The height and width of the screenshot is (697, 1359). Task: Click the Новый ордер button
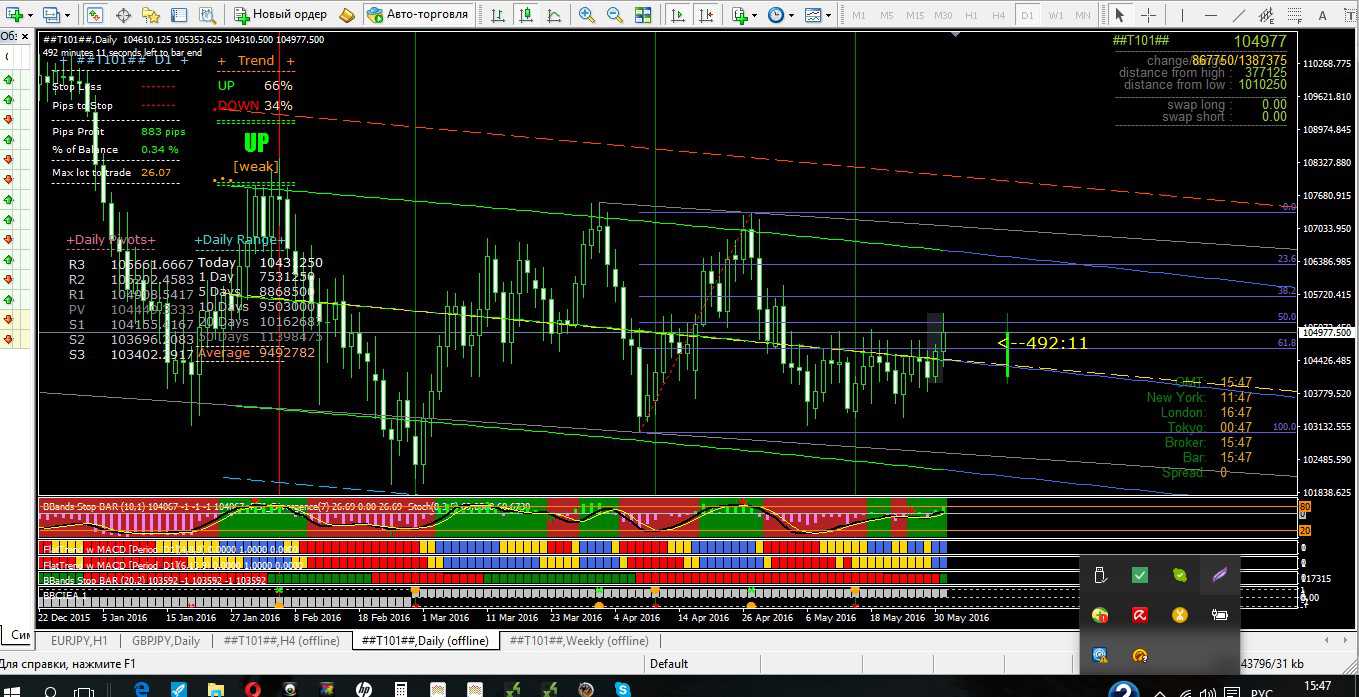coord(280,15)
